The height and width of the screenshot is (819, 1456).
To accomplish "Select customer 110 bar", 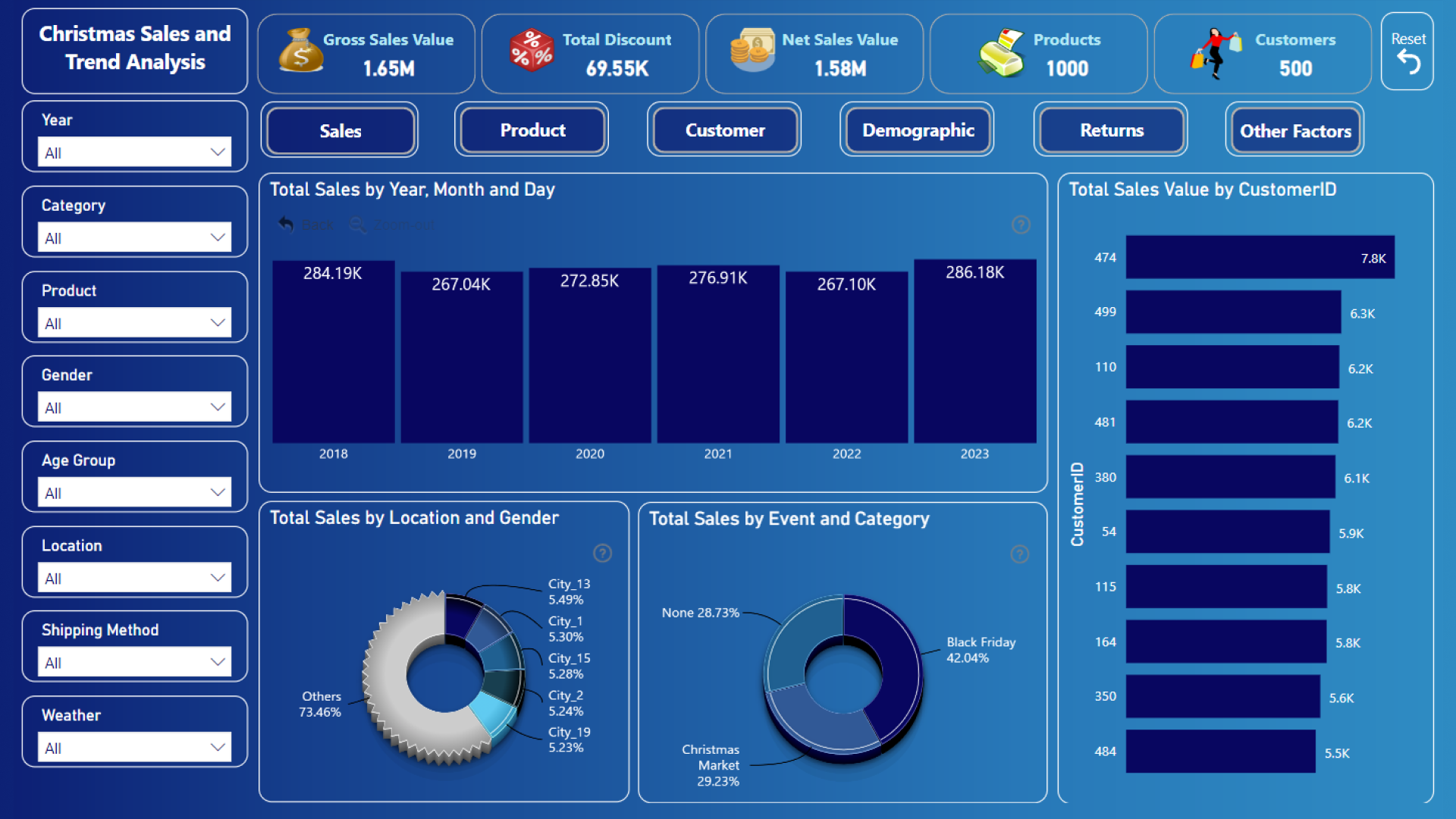I will (x=1232, y=367).
